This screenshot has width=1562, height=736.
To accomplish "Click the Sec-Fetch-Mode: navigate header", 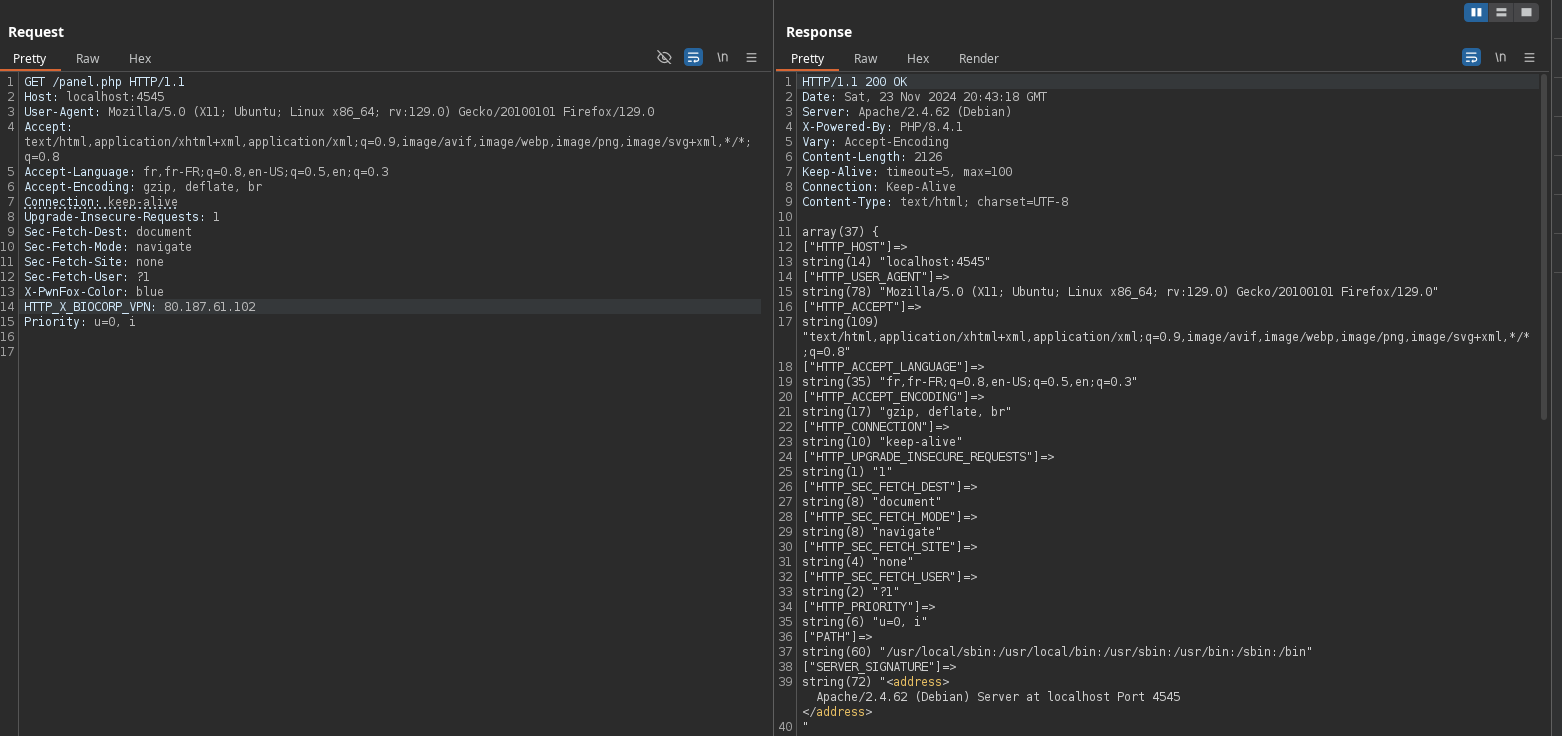I will coord(108,247).
